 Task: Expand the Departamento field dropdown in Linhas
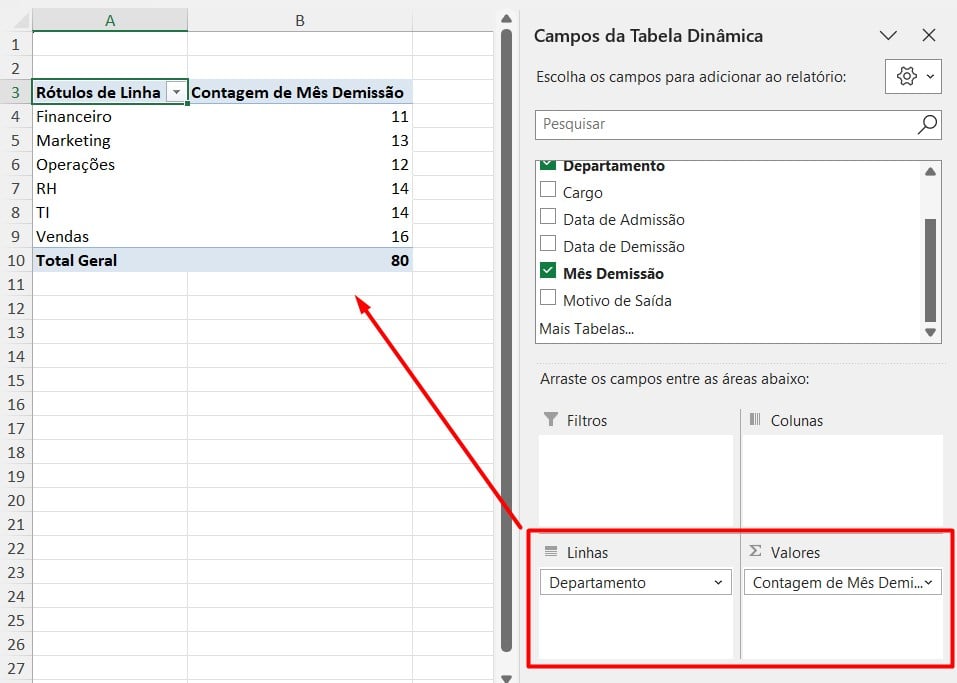pyautogui.click(x=718, y=583)
